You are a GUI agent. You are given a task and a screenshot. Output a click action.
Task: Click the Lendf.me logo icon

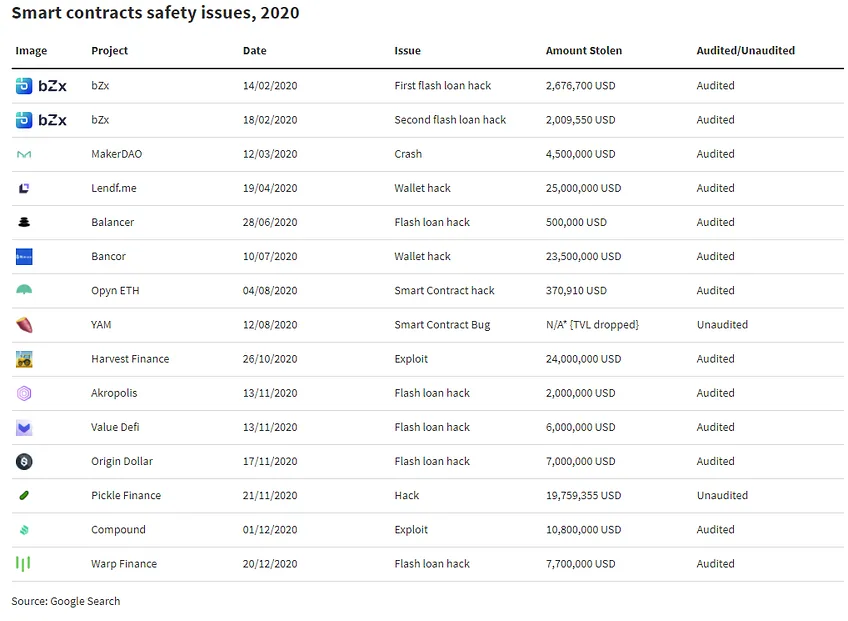(24, 188)
